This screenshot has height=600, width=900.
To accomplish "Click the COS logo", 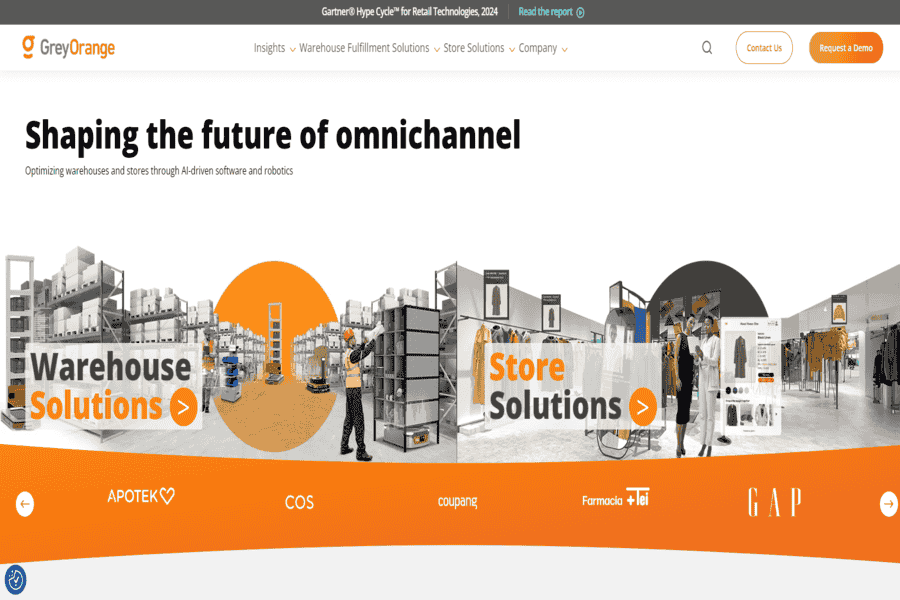I will pyautogui.click(x=299, y=502).
